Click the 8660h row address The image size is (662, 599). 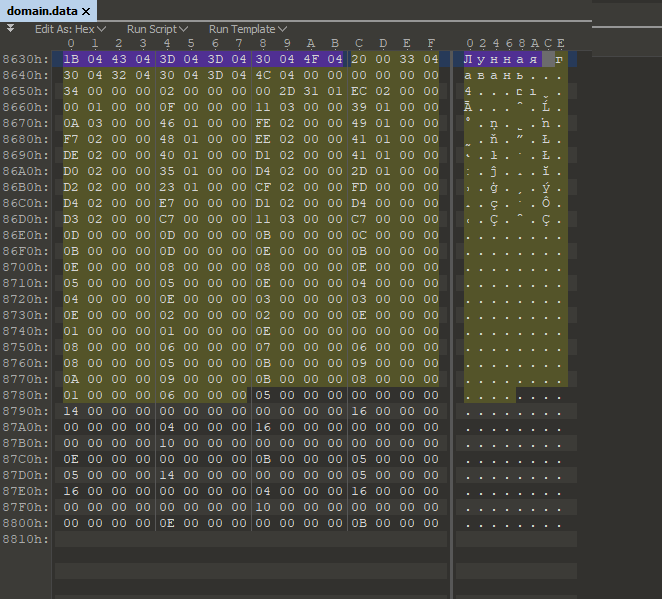(x=26, y=107)
